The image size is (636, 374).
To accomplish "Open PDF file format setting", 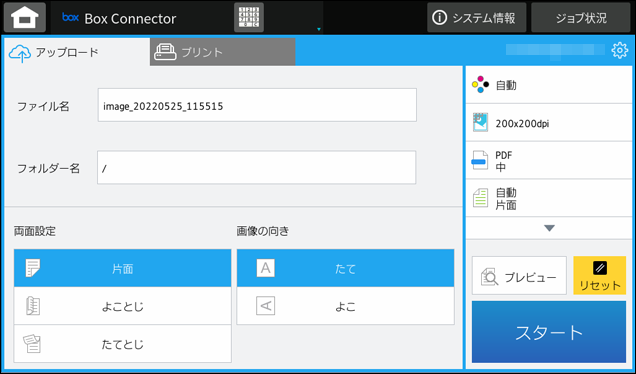I will click(x=549, y=161).
